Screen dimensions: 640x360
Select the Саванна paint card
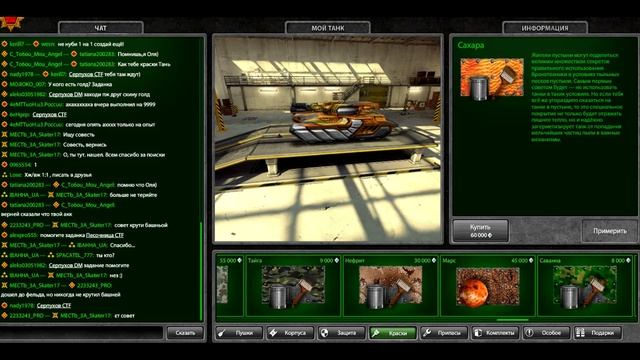(585, 286)
